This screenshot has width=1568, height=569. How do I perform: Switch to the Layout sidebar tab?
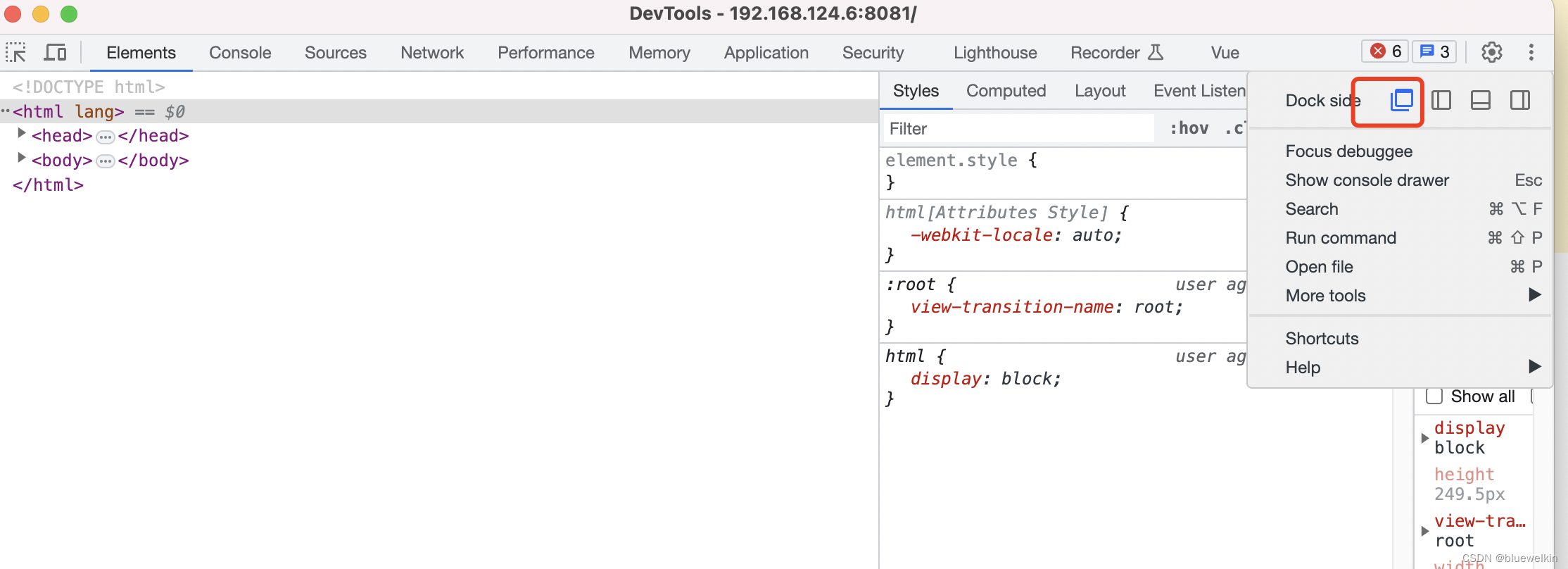coord(1100,91)
